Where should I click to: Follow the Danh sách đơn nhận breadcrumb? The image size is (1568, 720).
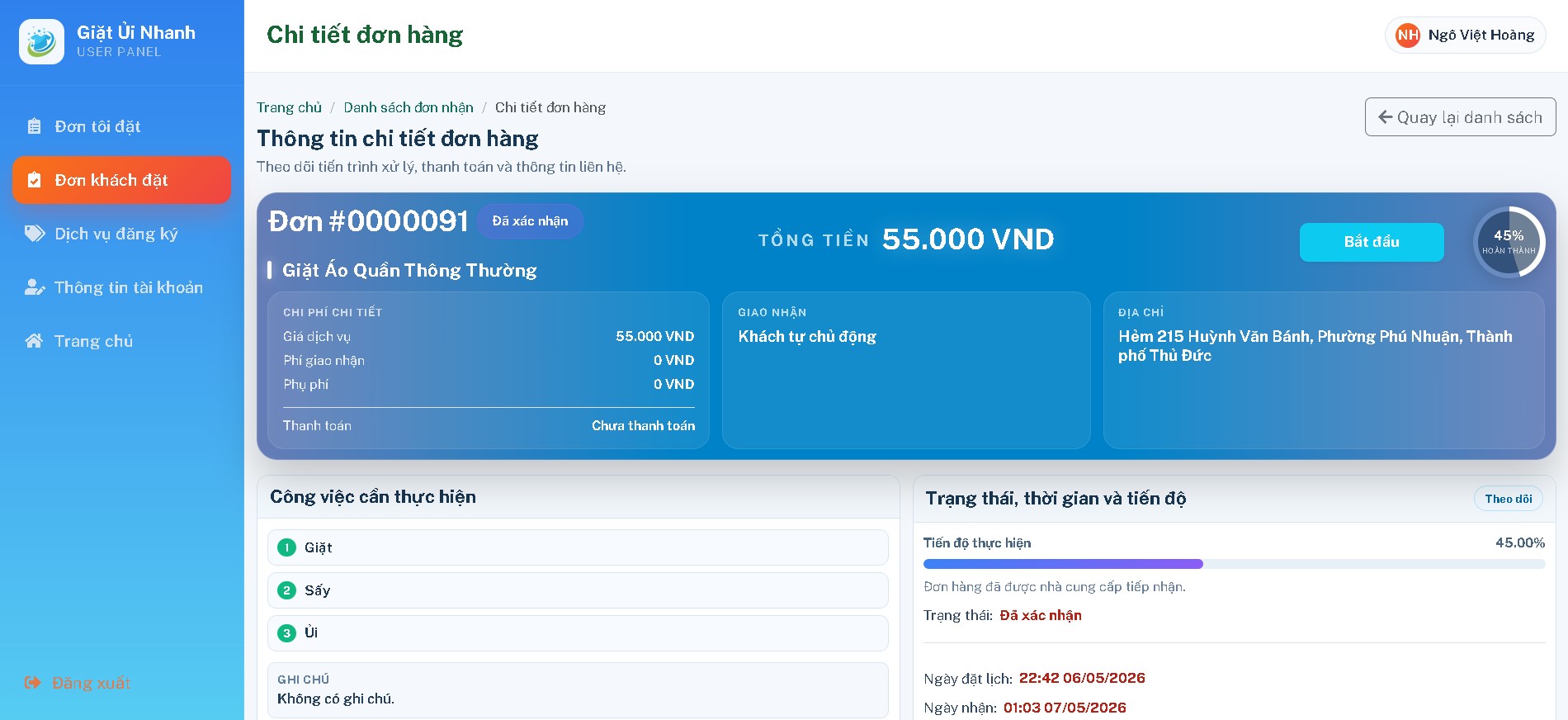click(409, 107)
